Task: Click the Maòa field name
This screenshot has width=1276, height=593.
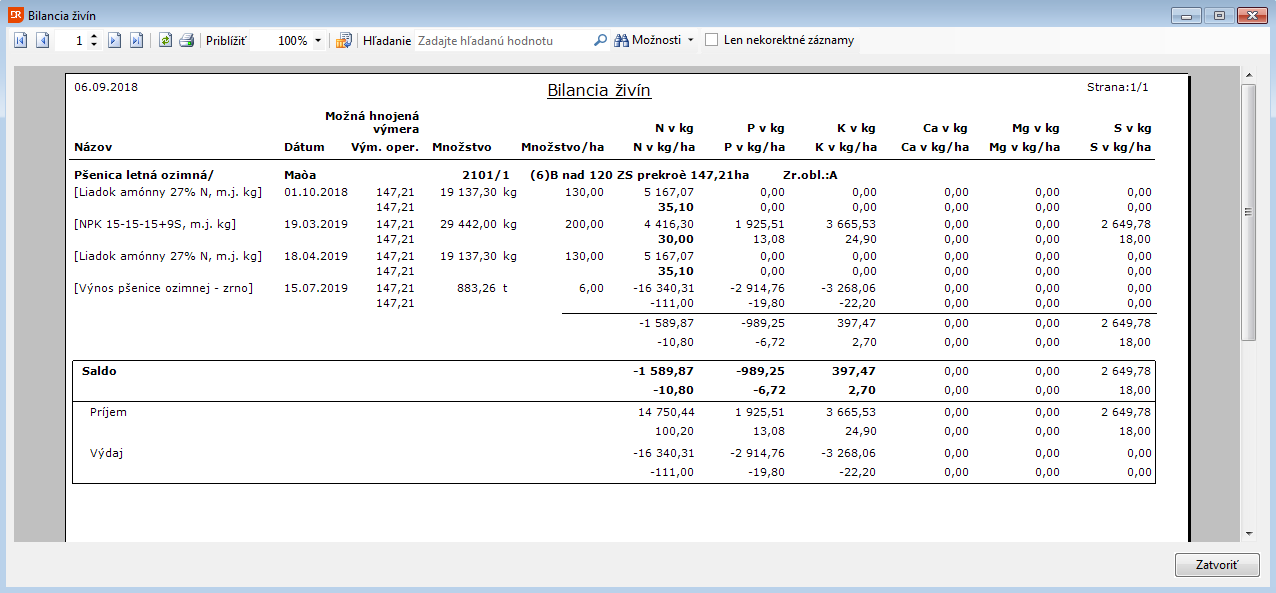Action: [x=301, y=175]
